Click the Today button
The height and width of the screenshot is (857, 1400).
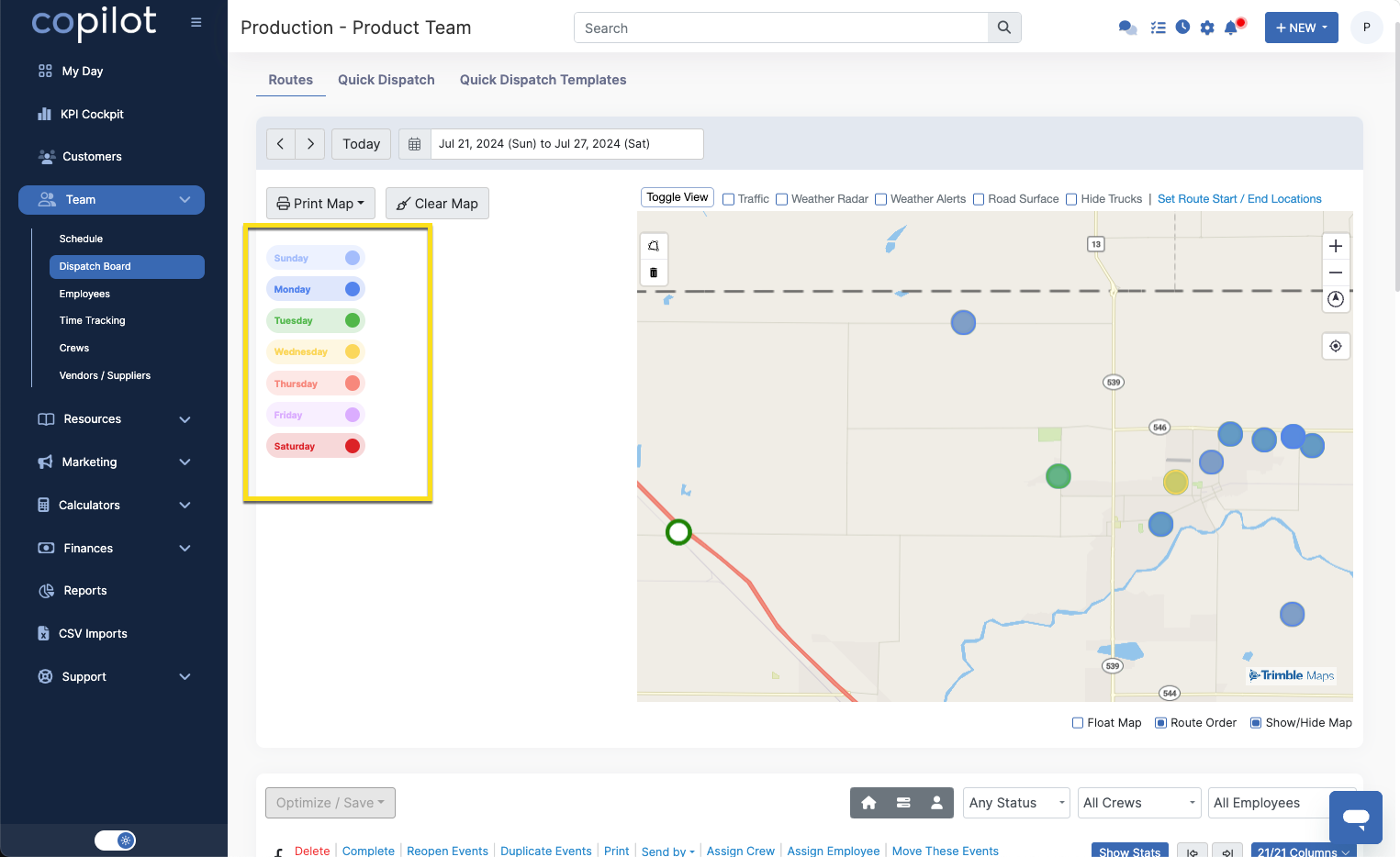click(361, 144)
